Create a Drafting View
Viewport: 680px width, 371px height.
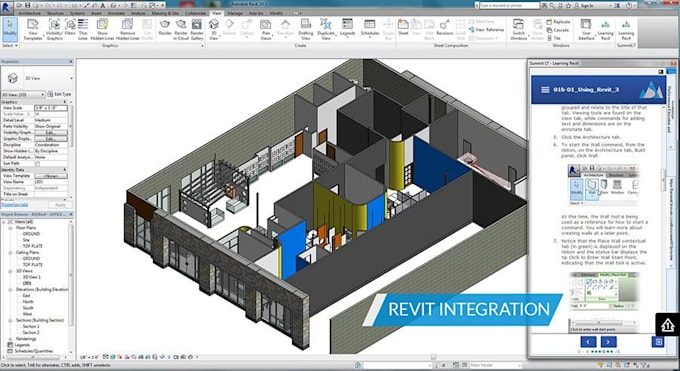coord(306,29)
